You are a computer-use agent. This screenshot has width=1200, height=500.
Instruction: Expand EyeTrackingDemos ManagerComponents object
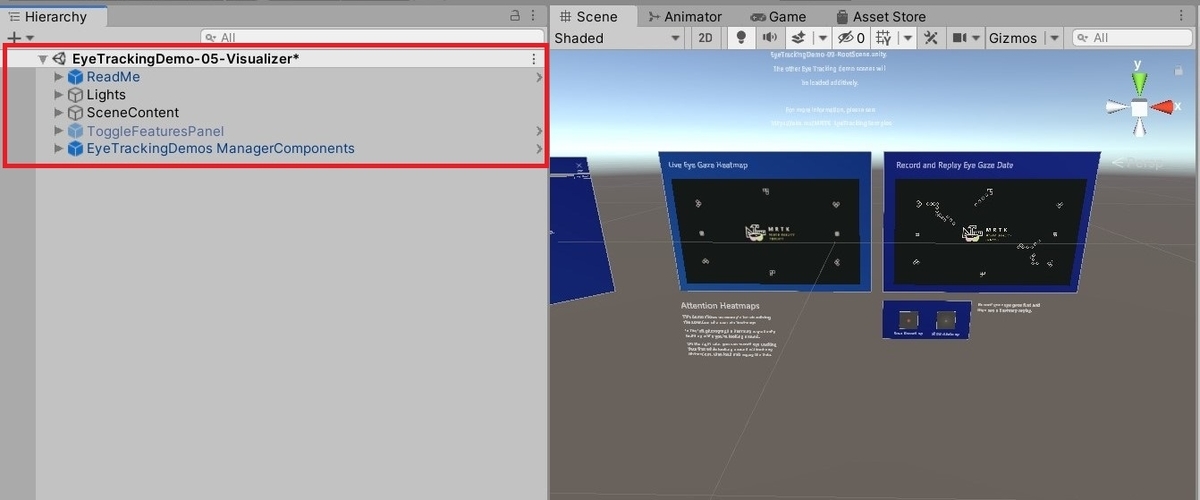[x=58, y=149]
